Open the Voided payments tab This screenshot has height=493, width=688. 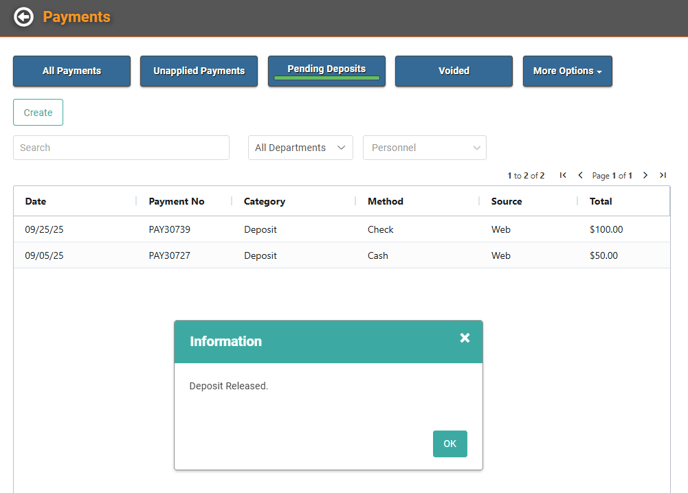454,71
